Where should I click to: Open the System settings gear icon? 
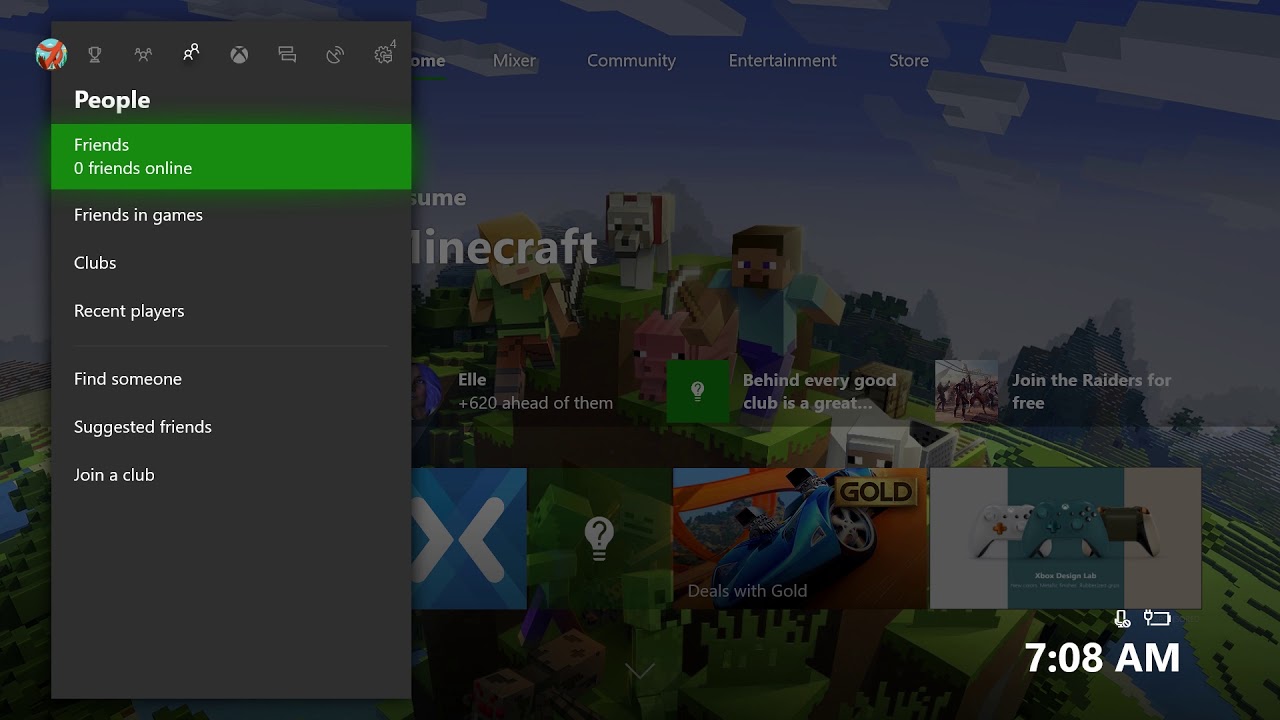click(383, 55)
